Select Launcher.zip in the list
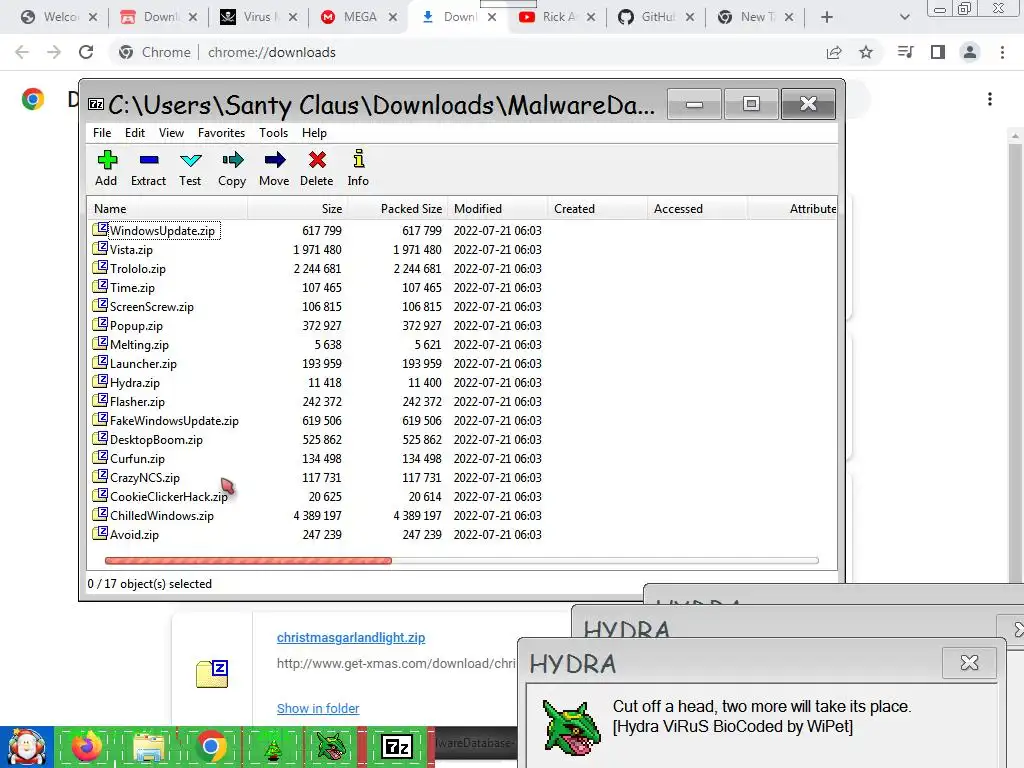 pos(143,363)
